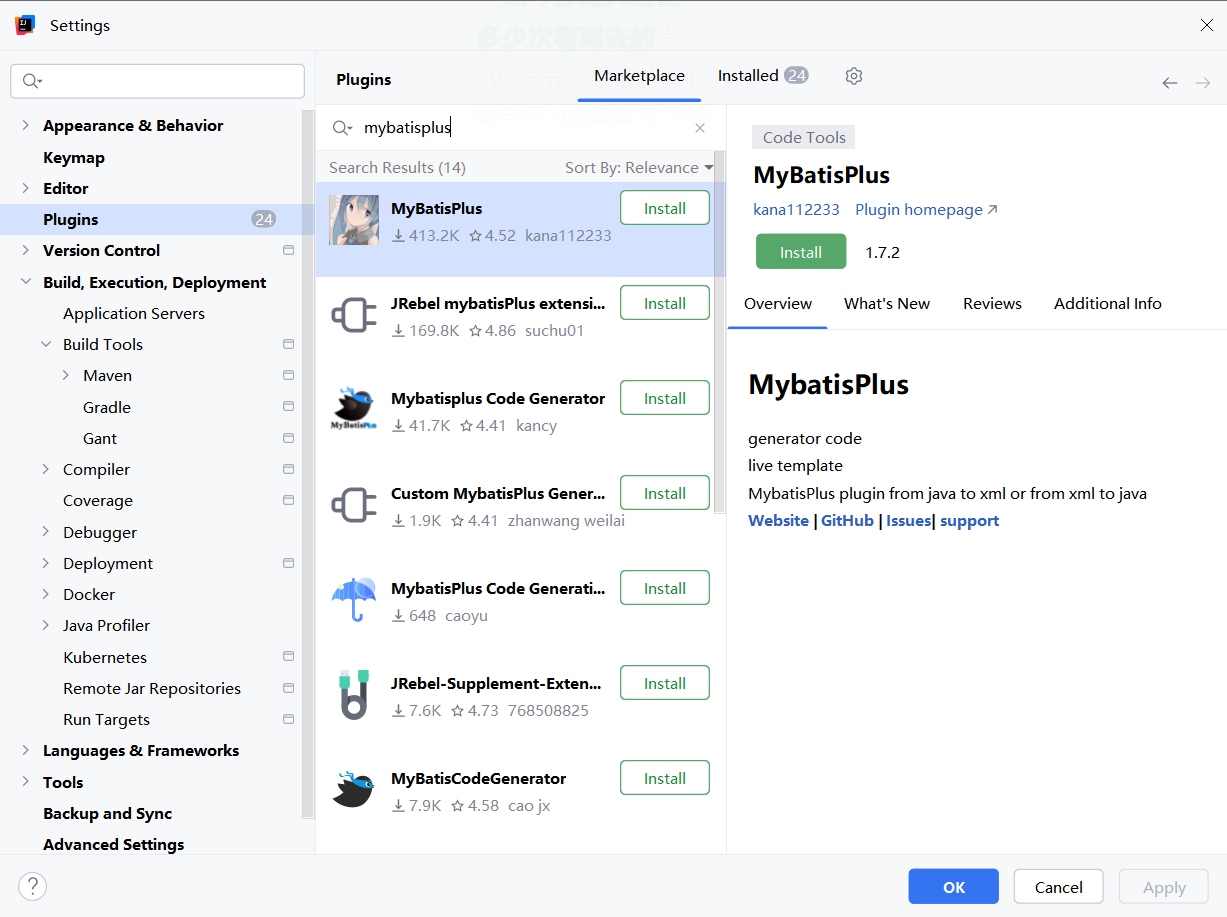The width and height of the screenshot is (1227, 917).
Task: Expand the Version Control section
Action: (25, 250)
